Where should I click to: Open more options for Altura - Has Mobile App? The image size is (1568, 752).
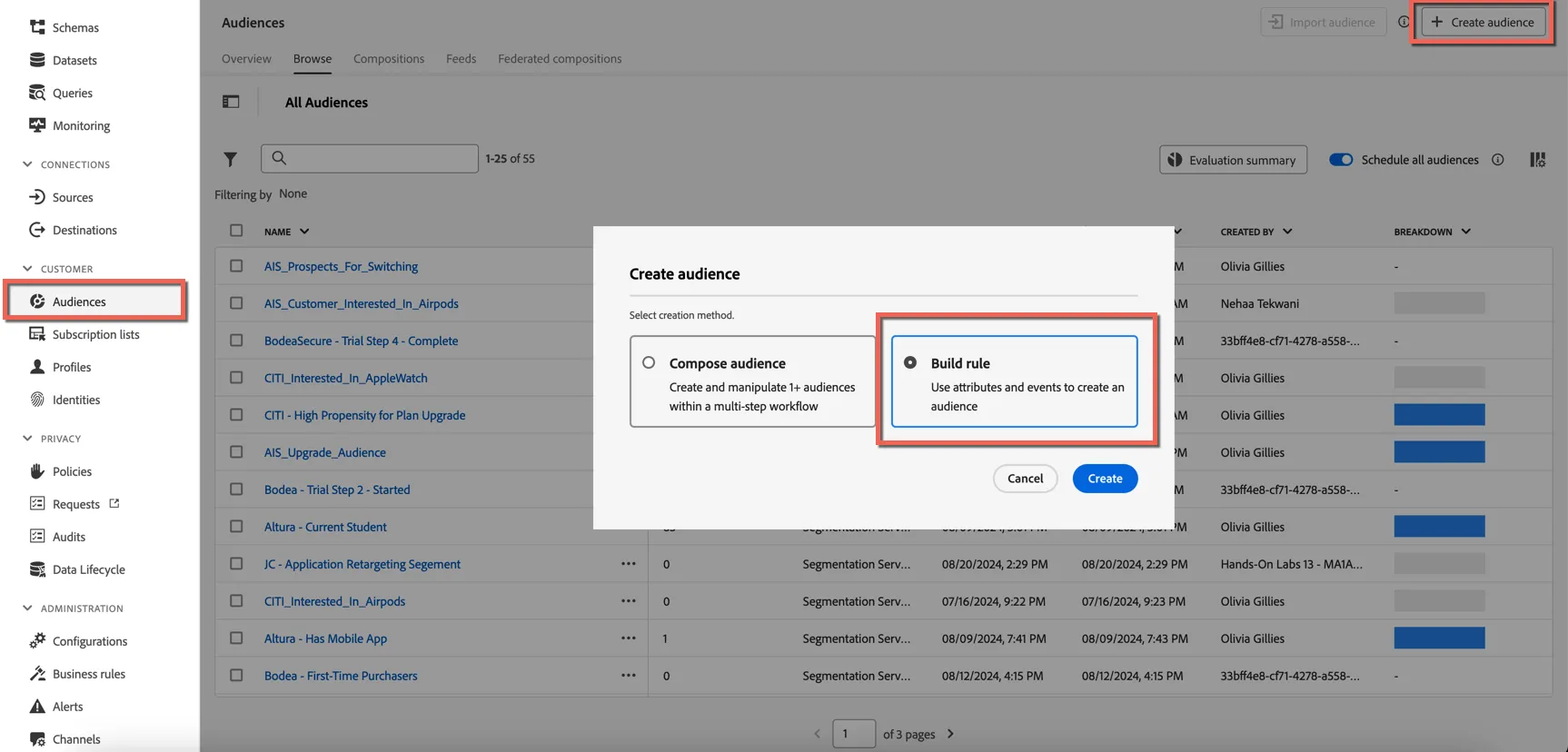tap(628, 638)
